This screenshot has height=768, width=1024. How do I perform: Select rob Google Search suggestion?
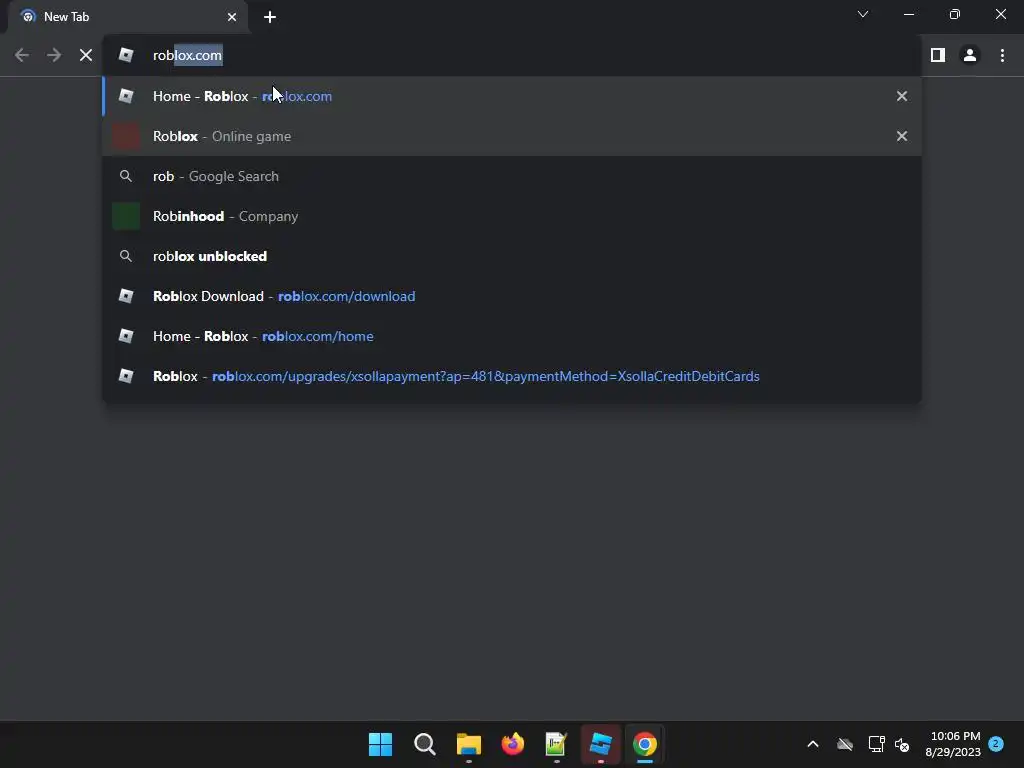tap(512, 176)
